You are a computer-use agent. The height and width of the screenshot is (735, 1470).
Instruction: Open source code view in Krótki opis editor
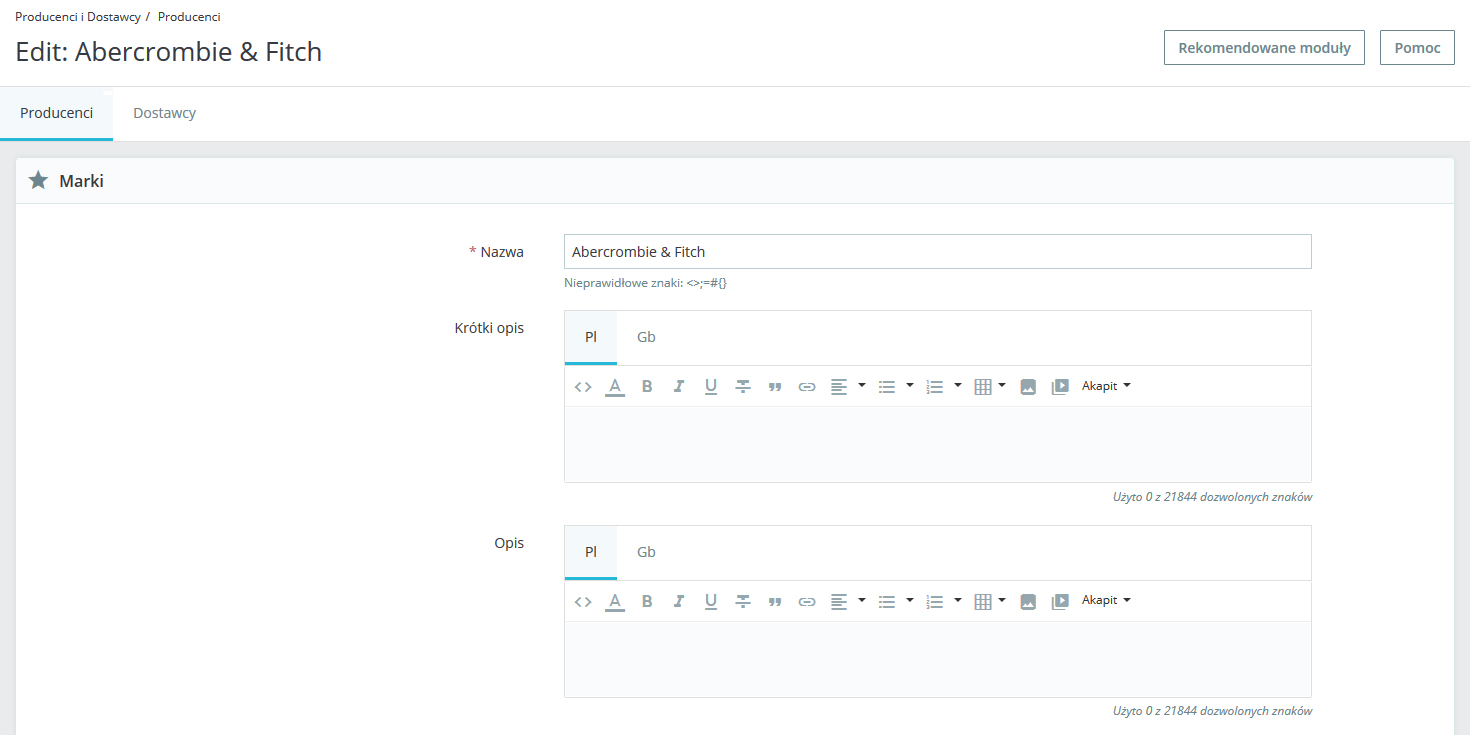pos(583,386)
